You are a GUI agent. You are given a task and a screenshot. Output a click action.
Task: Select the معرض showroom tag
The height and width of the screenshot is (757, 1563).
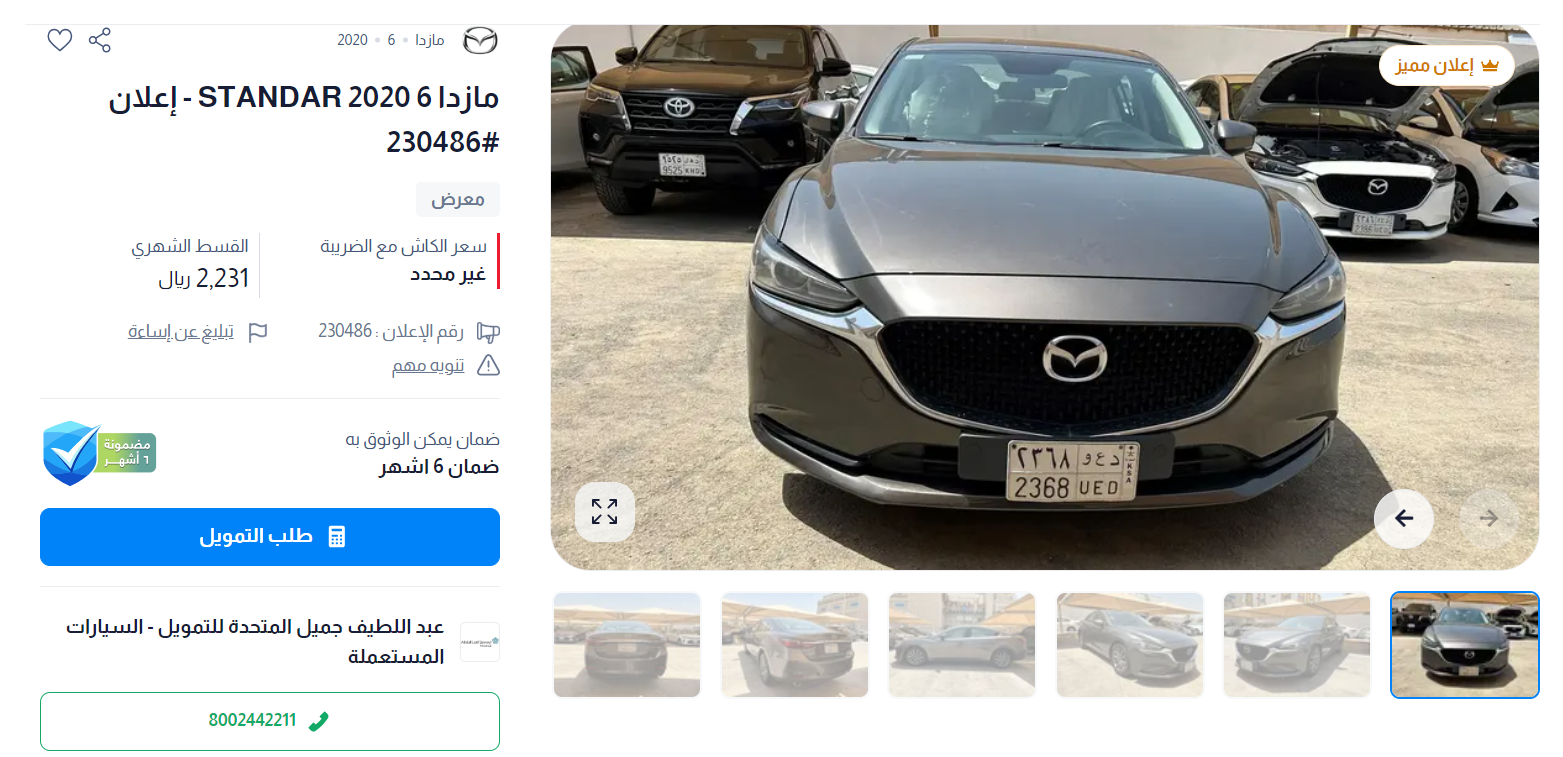(458, 200)
